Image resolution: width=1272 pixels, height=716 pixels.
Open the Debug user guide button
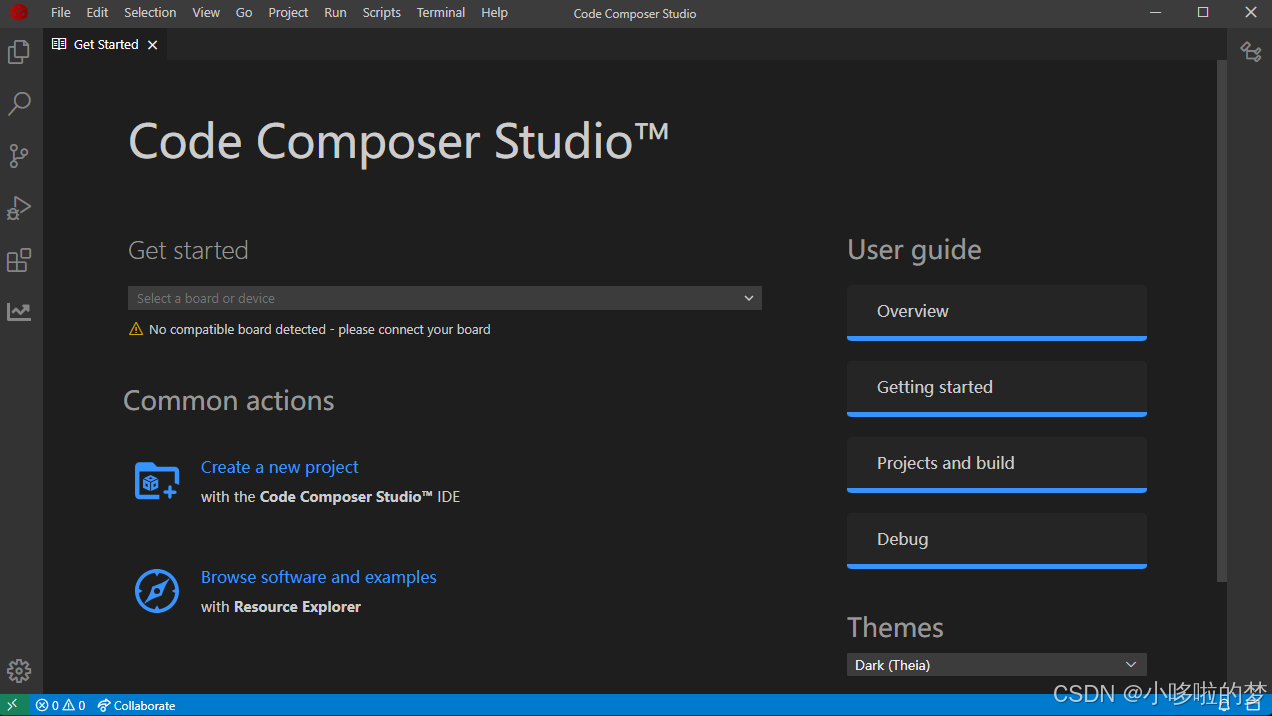point(997,540)
